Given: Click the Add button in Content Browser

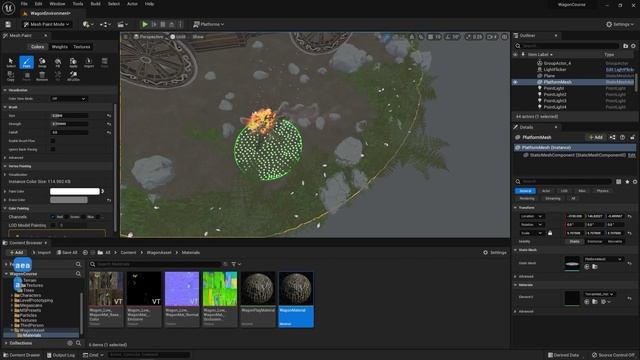Looking at the screenshot, I should click(x=16, y=253).
